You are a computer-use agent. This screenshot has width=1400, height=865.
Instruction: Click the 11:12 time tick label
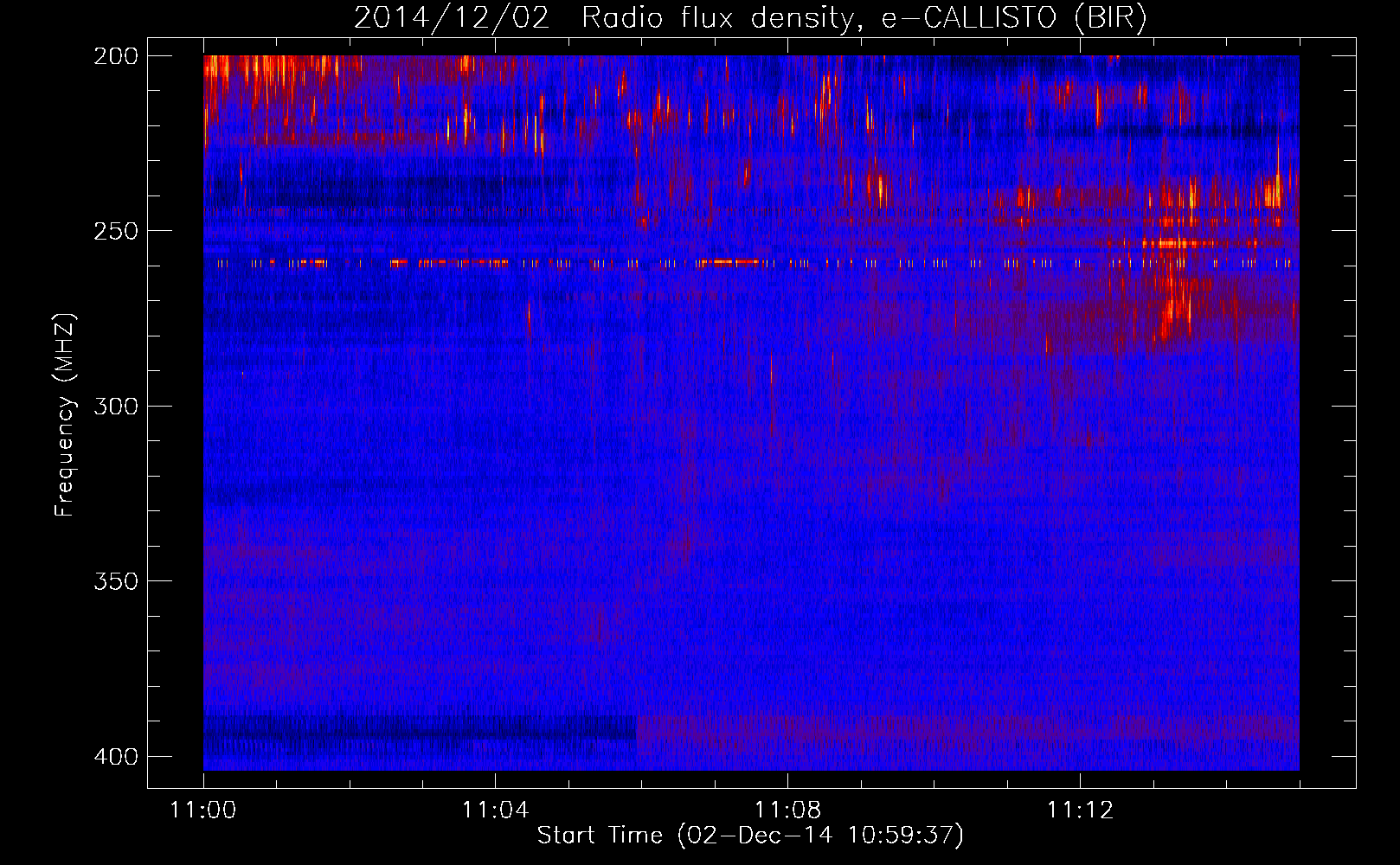1081,811
